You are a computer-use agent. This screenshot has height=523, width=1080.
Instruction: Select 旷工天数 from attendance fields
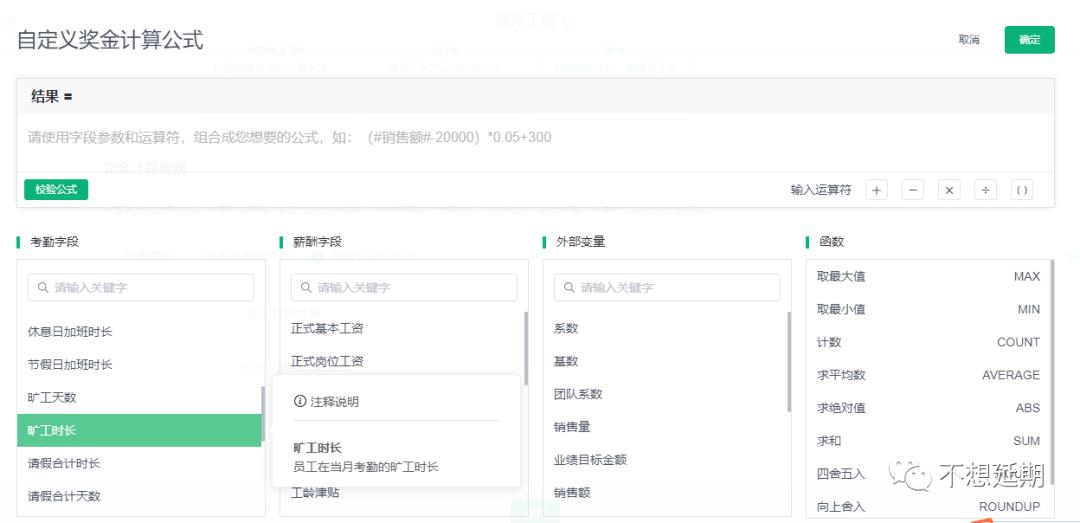coord(52,397)
